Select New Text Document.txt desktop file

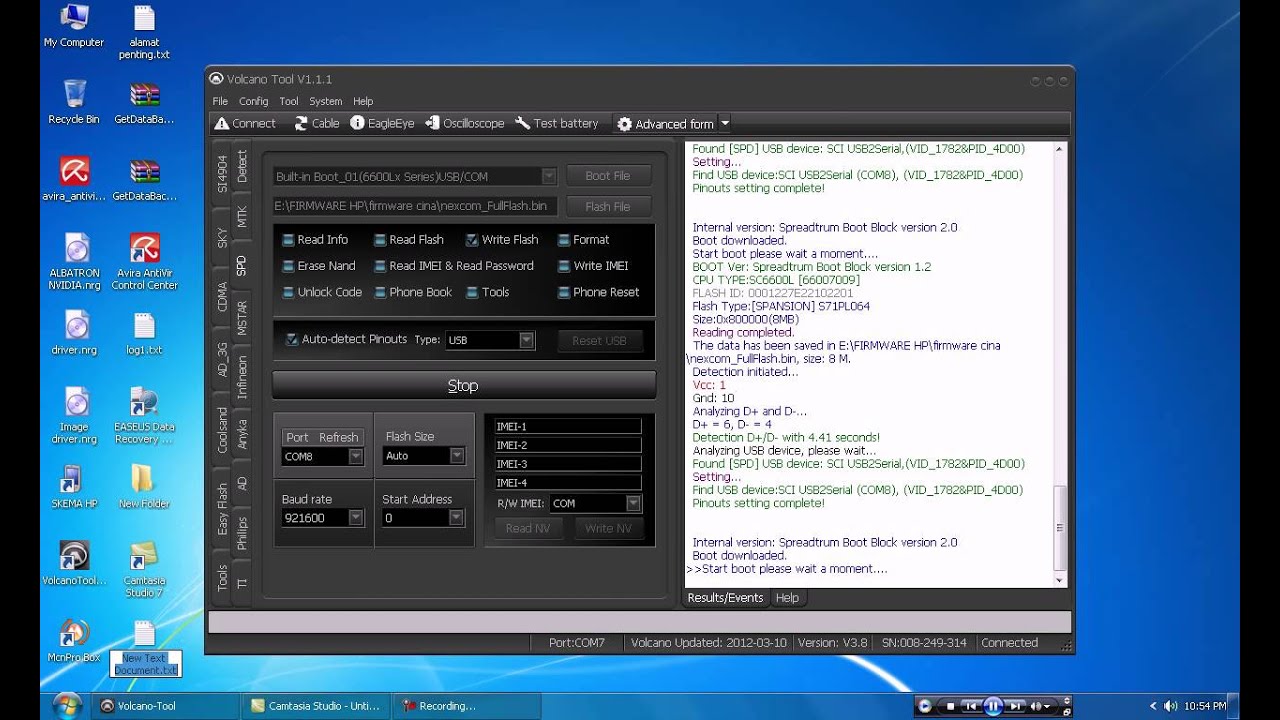tap(144, 648)
